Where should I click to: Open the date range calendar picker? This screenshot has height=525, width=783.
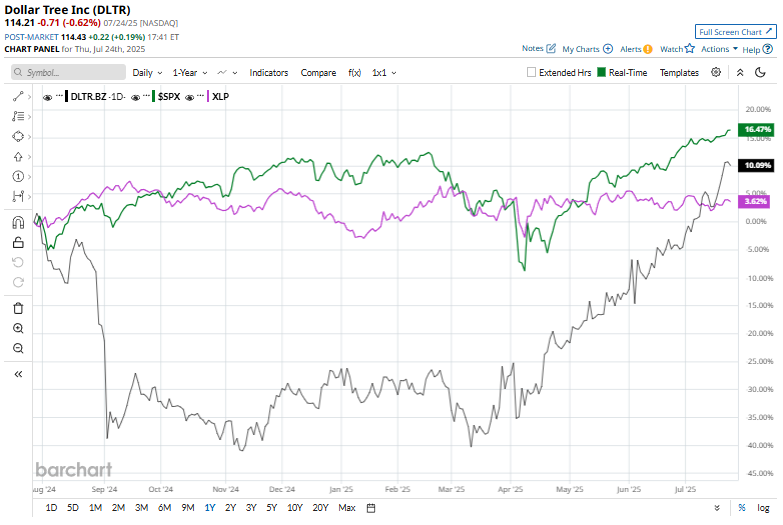pyautogui.click(x=371, y=508)
